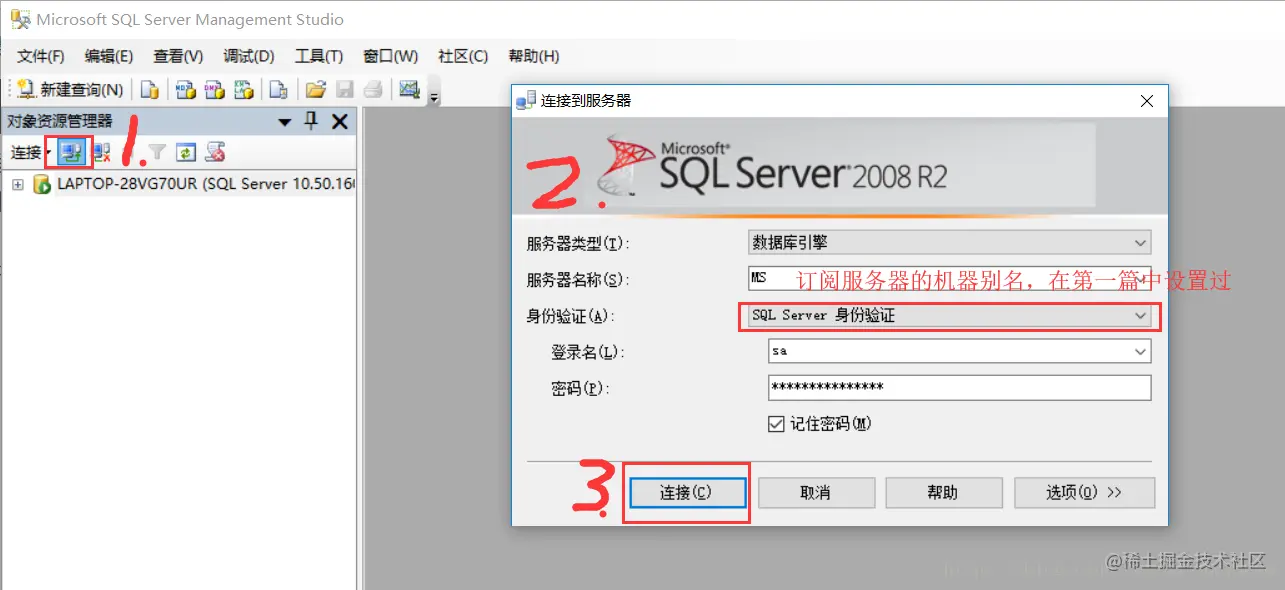Click the Filter funnel icon
The image size is (1285, 590).
click(157, 152)
